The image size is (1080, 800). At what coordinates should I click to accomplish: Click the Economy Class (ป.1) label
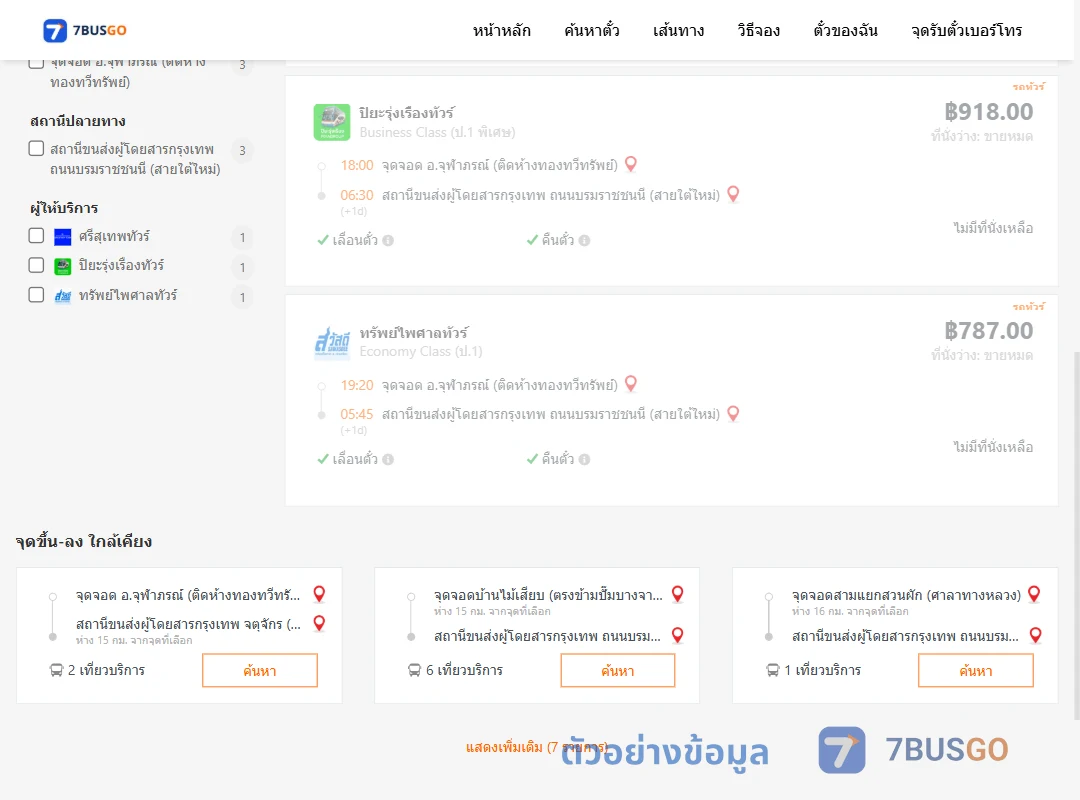420,351
